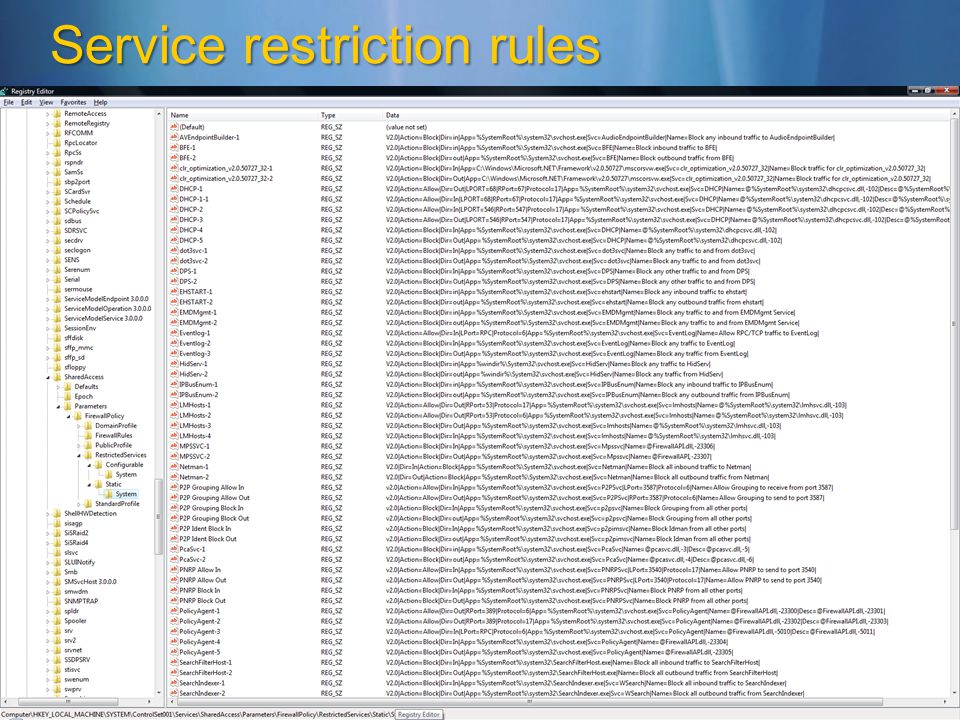The width and height of the screenshot is (960, 720).
Task: Collapse the FirewallPolicy tree node
Action: (69, 416)
